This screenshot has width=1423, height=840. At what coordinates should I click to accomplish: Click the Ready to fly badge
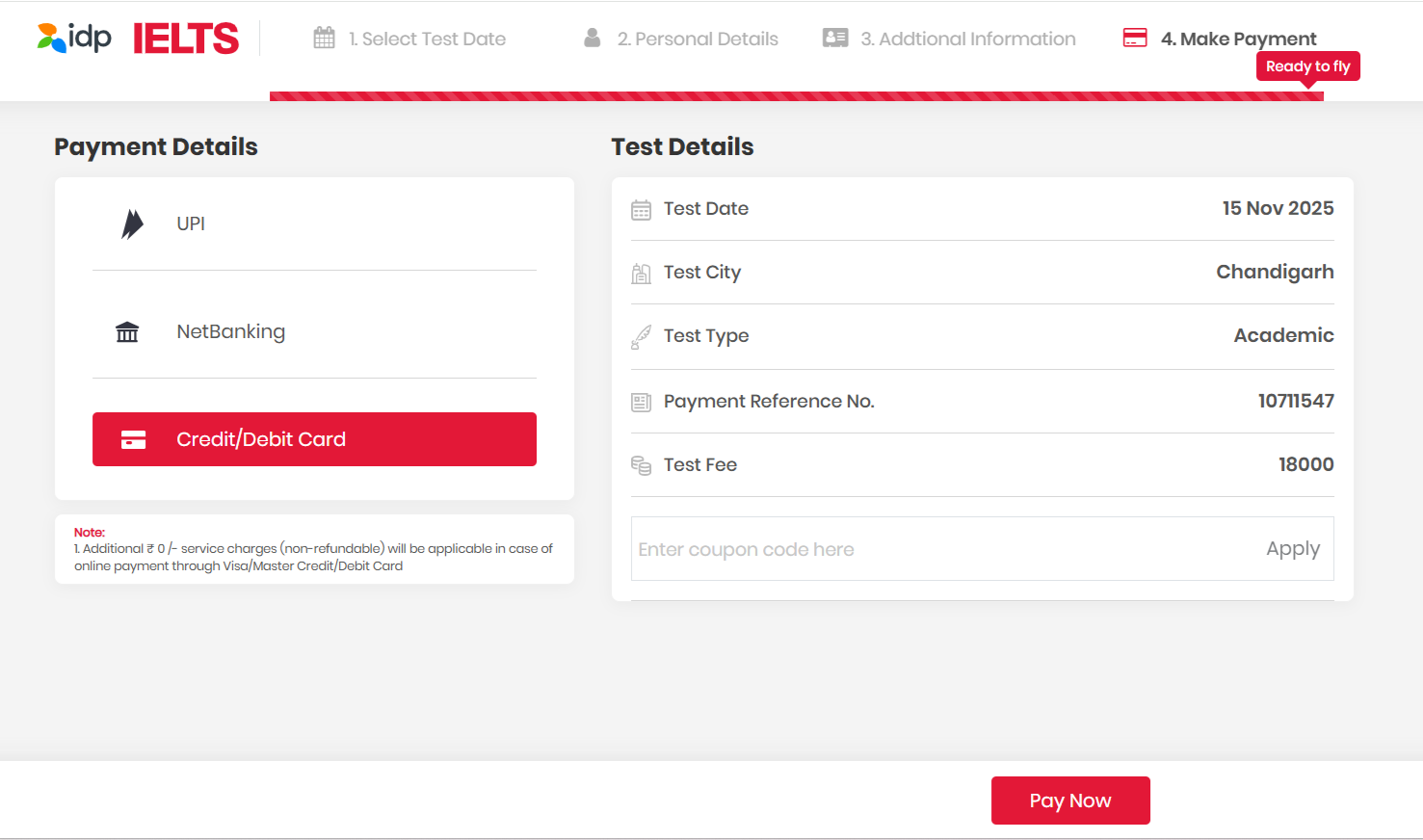(1307, 66)
